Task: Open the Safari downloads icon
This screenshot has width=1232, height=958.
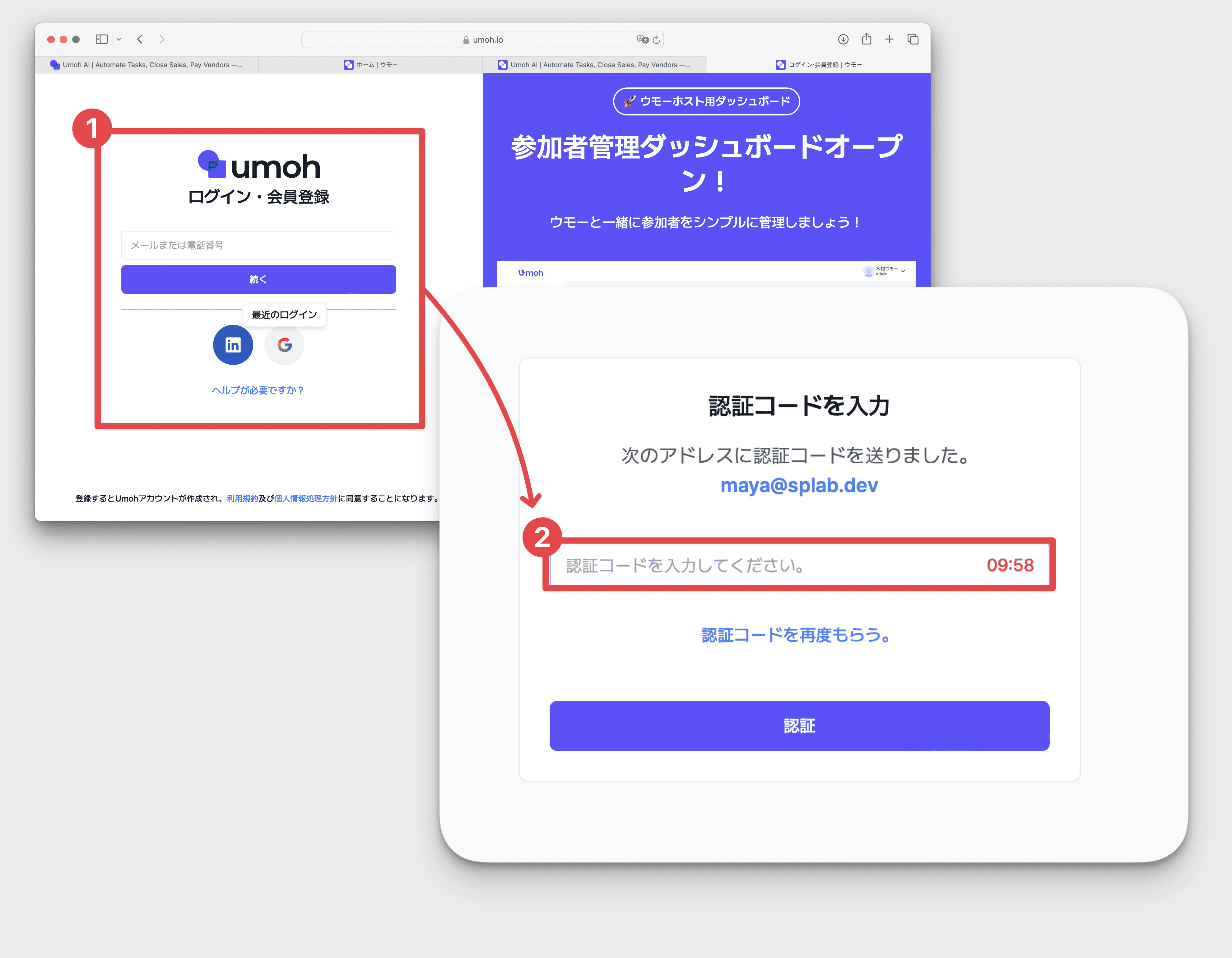Action: click(843, 40)
